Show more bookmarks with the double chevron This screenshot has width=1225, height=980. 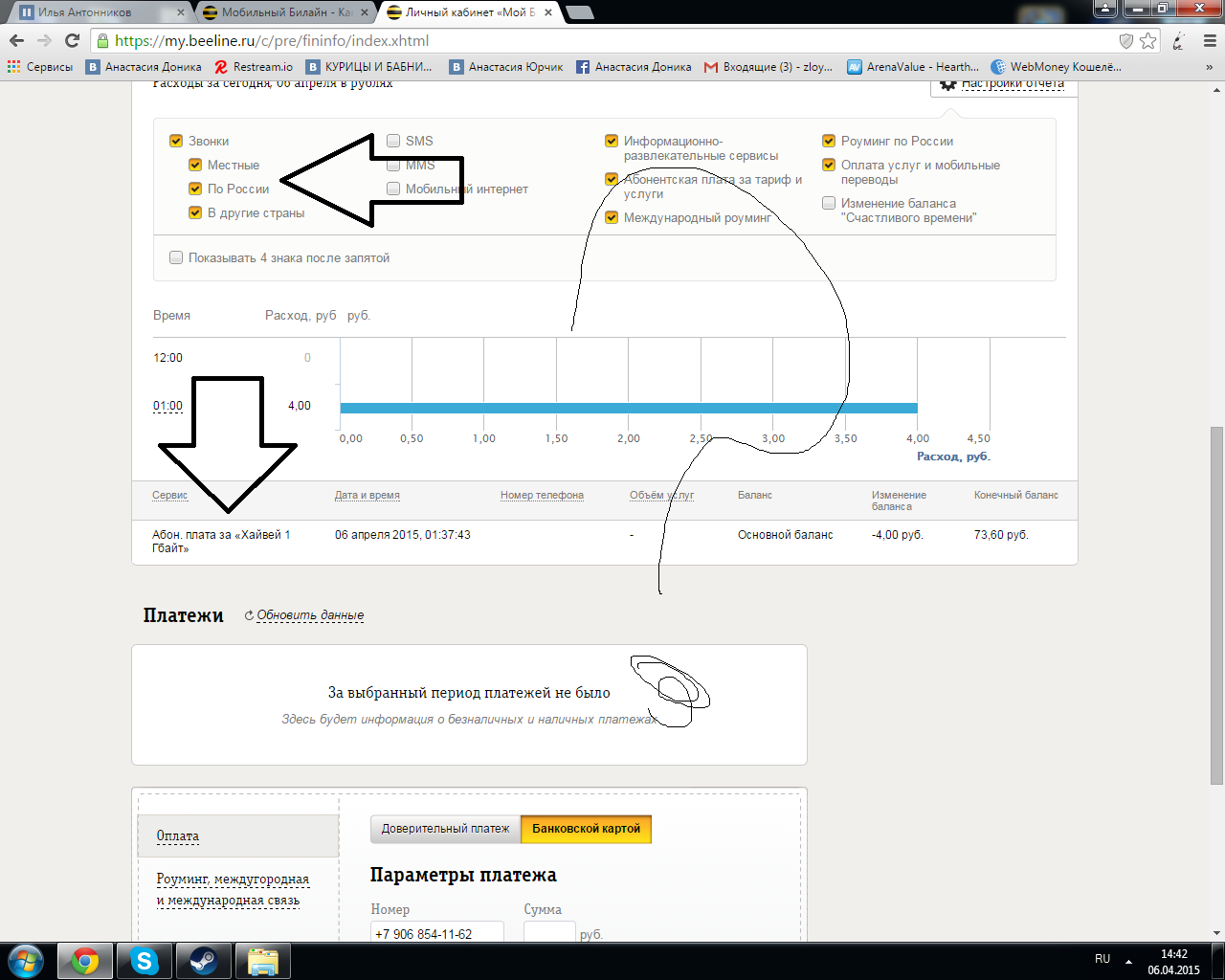point(1209,67)
